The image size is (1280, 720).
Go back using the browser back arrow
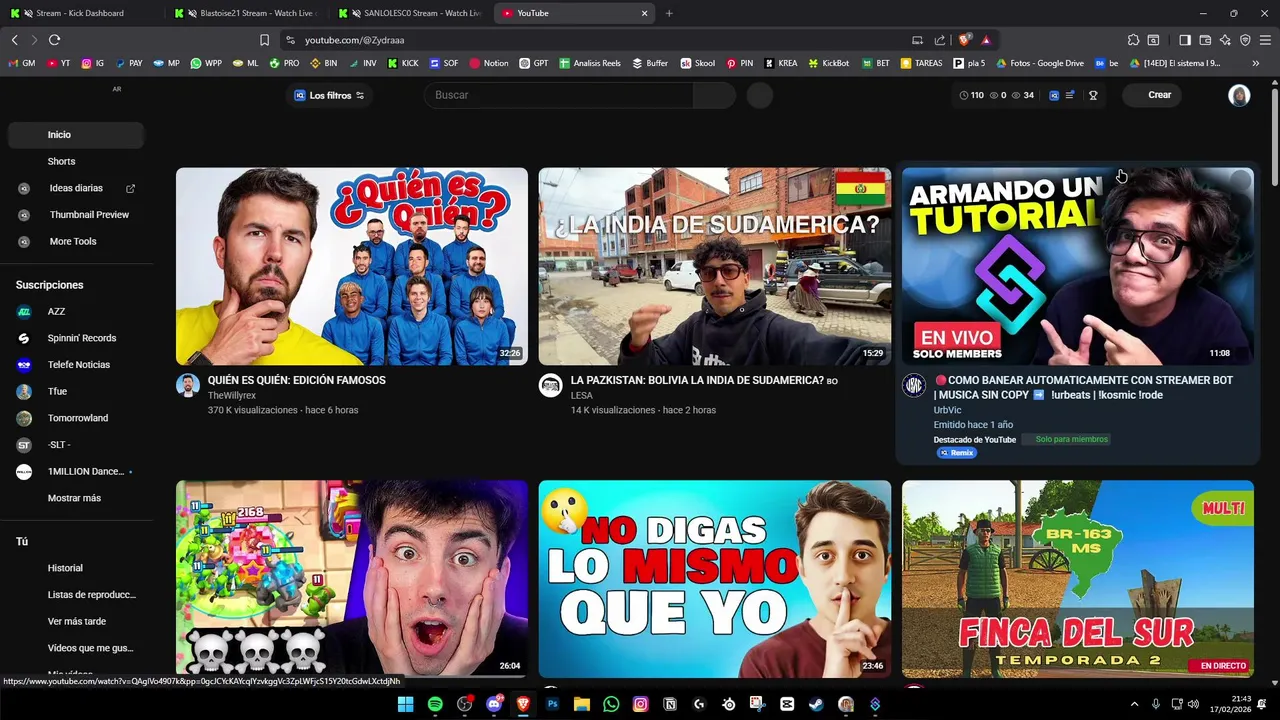coord(14,40)
